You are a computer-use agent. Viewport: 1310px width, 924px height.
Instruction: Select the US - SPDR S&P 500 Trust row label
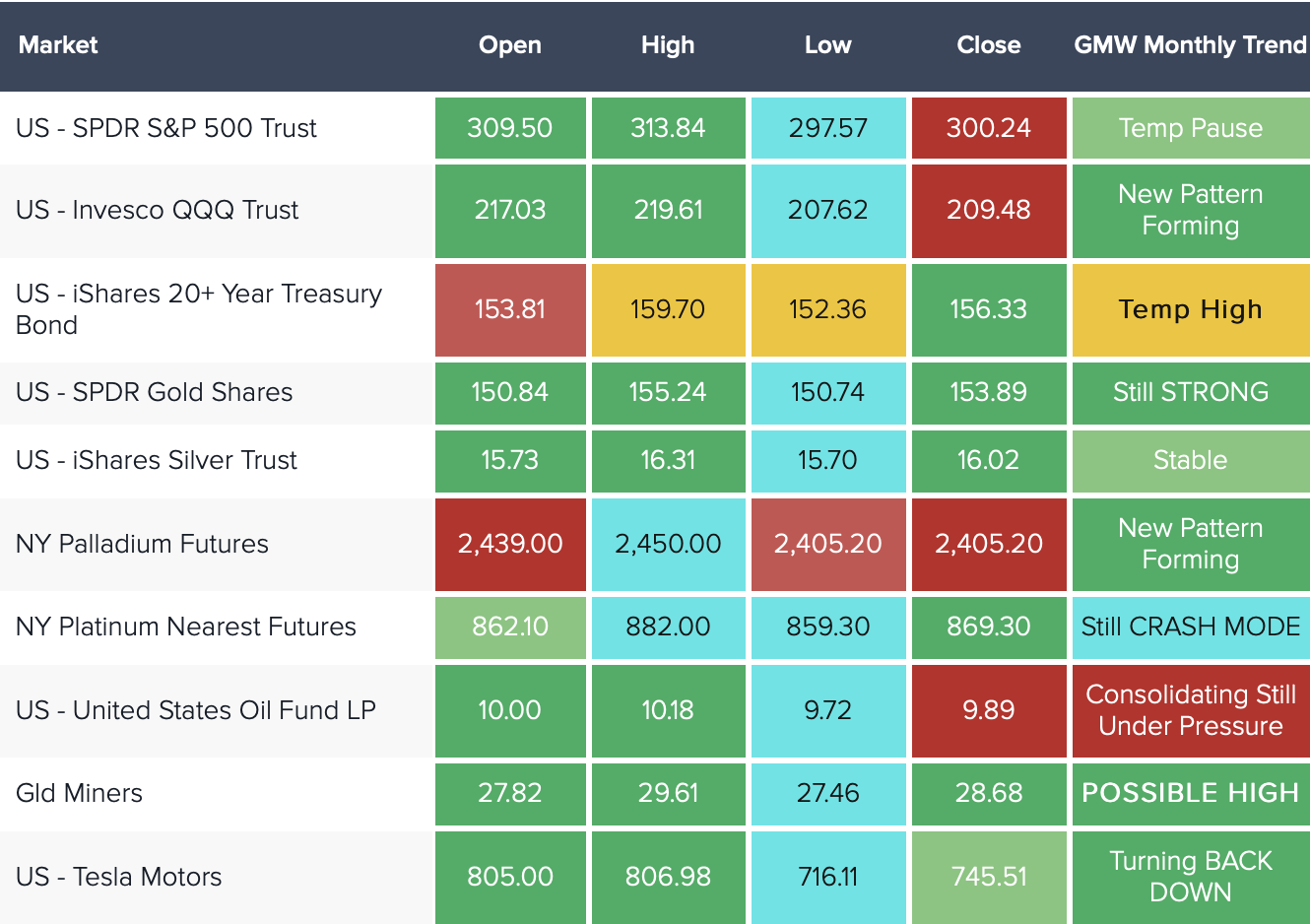[166, 128]
